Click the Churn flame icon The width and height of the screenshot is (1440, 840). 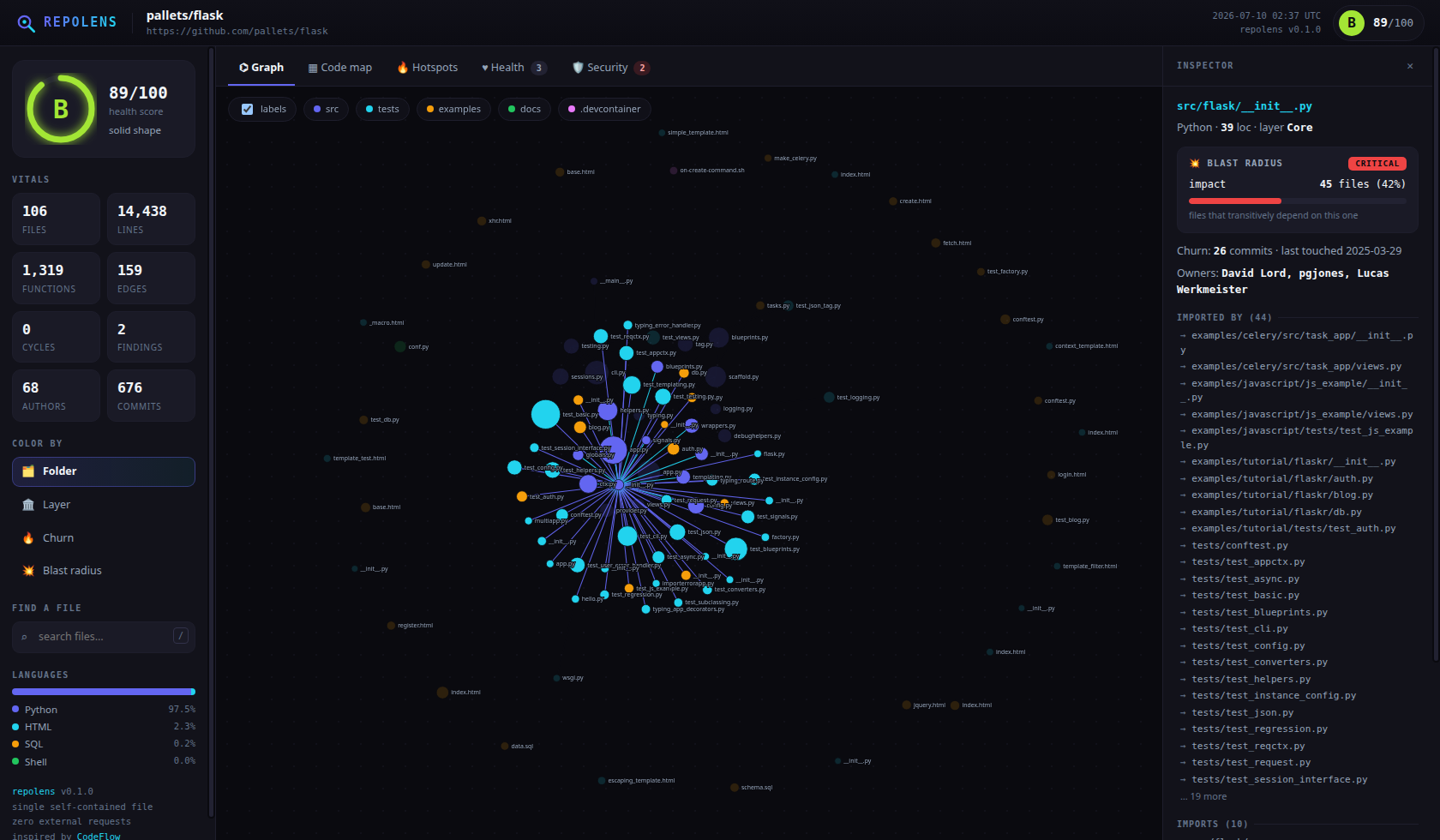(x=28, y=538)
